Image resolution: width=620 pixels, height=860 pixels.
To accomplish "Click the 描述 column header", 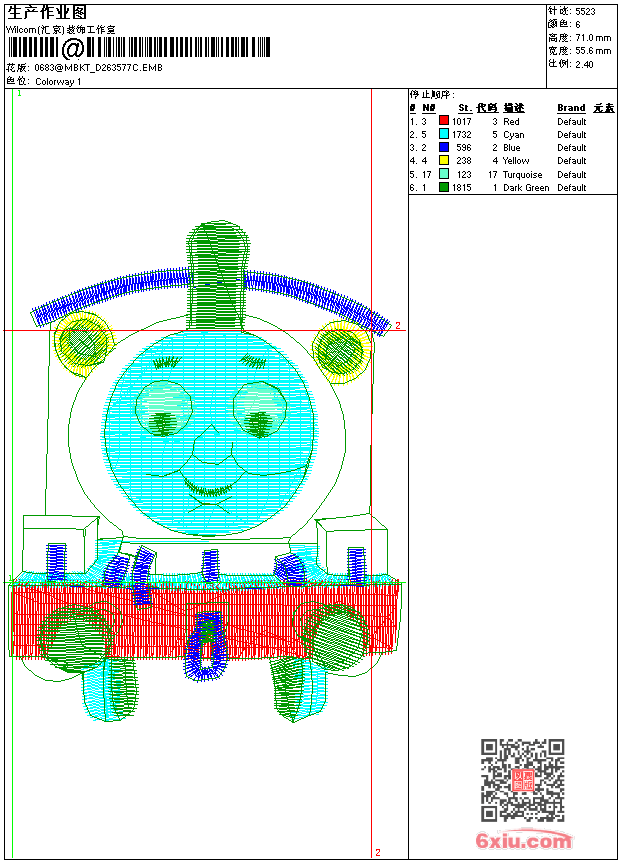I will coord(514,108).
